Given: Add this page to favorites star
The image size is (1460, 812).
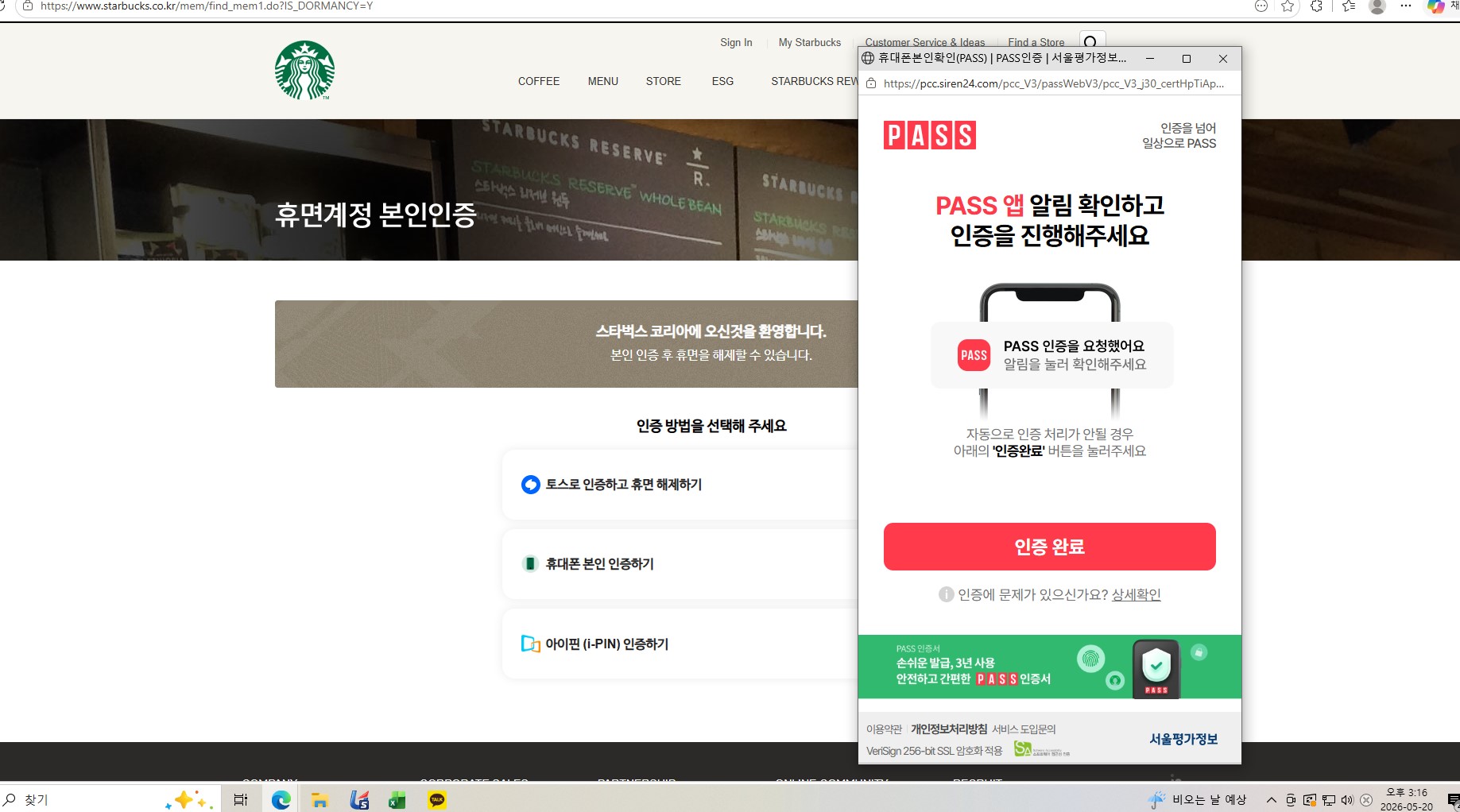Looking at the screenshot, I should (1288, 6).
